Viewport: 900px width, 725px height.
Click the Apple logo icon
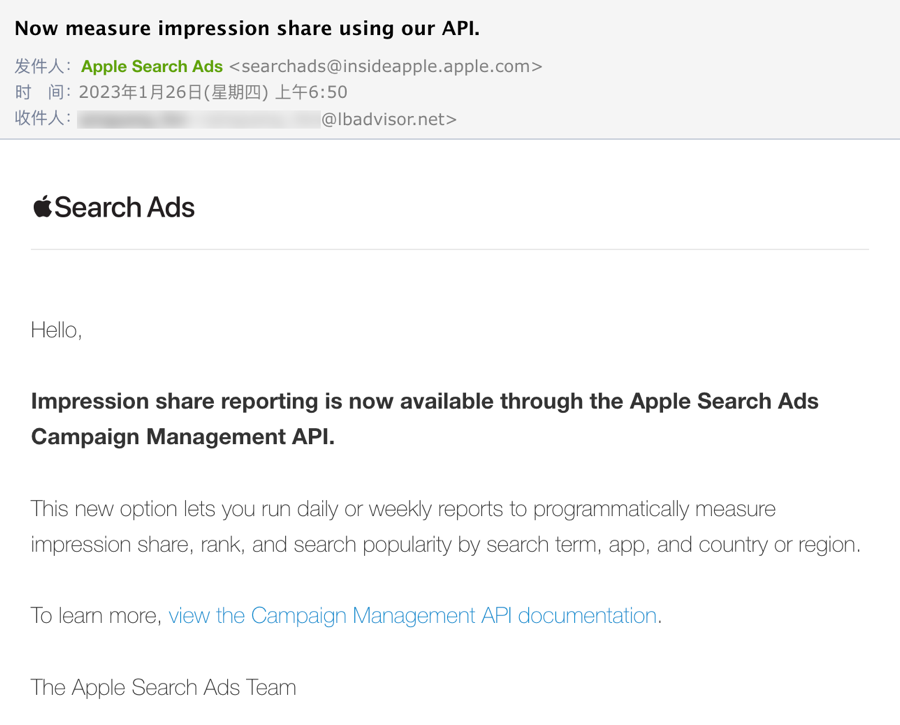coord(42,206)
